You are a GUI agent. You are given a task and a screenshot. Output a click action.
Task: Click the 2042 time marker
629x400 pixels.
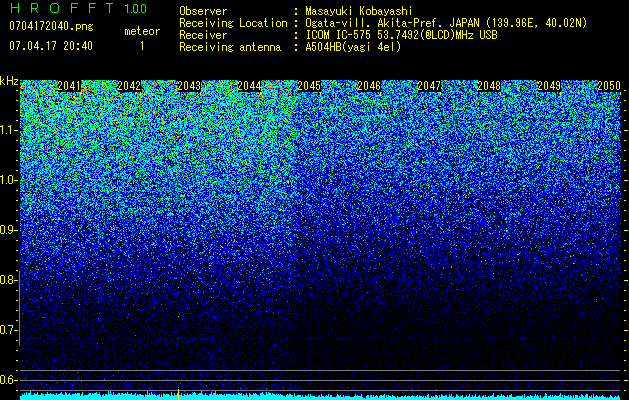click(129, 86)
